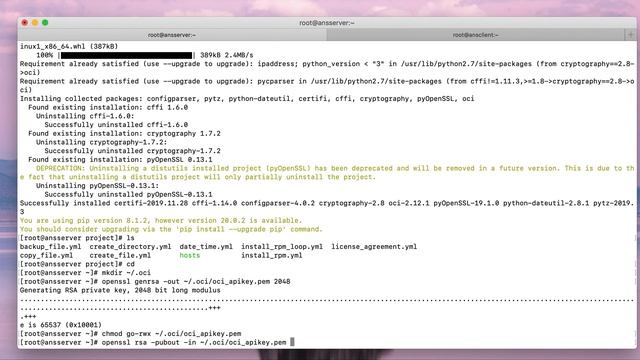Click 'create_directory.yml' in the listing

130,247
